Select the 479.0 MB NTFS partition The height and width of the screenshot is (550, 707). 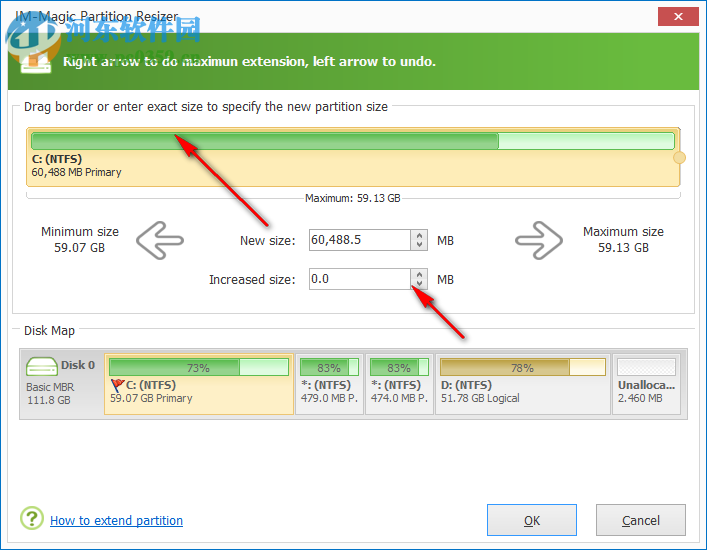(x=329, y=384)
